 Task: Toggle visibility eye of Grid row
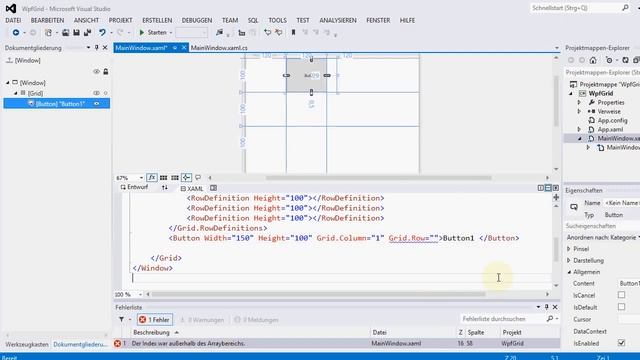[x=96, y=93]
